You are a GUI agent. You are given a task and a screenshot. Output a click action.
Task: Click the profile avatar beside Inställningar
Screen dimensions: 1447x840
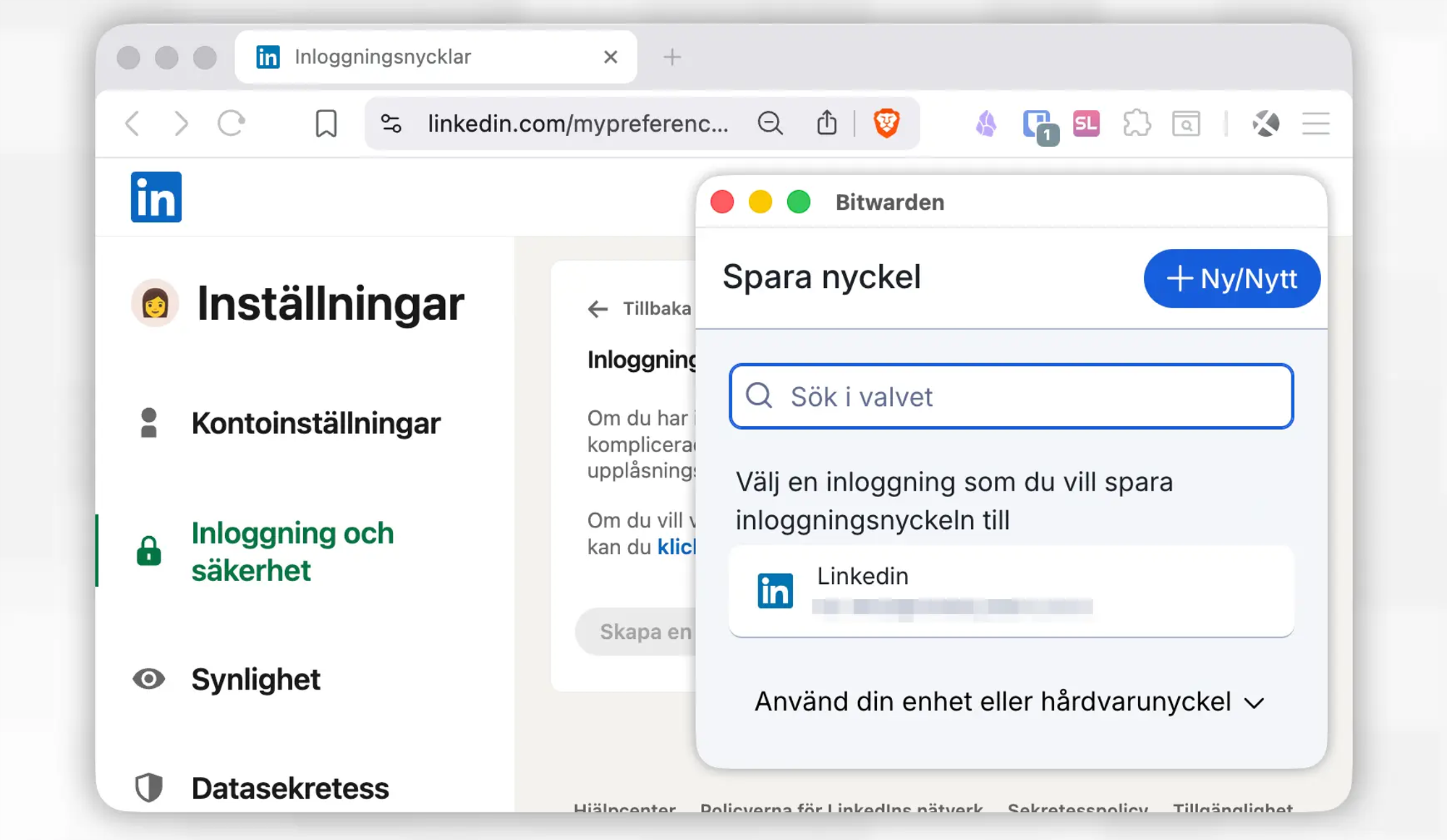155,303
